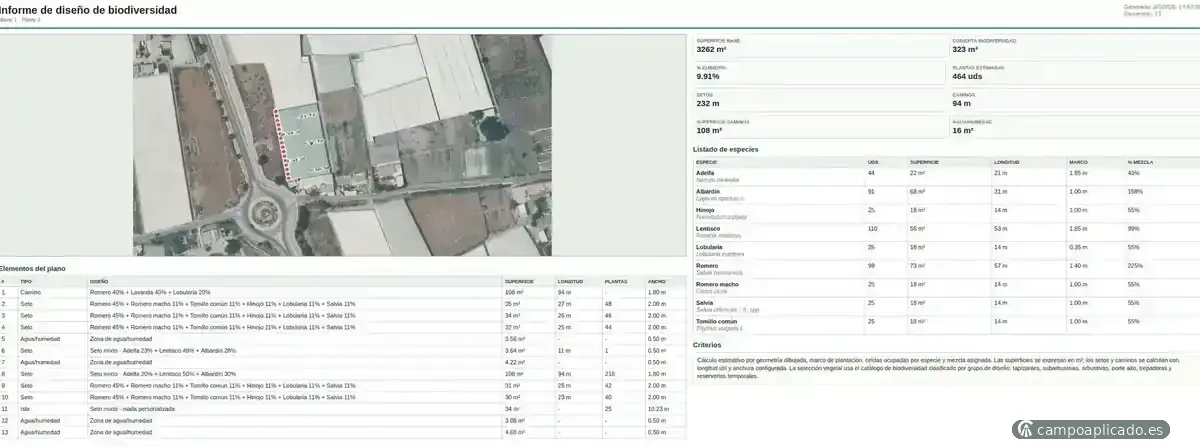1200x447 pixels.
Task: Click the Latin name "Lobularia maritima"
Action: pos(720,253)
